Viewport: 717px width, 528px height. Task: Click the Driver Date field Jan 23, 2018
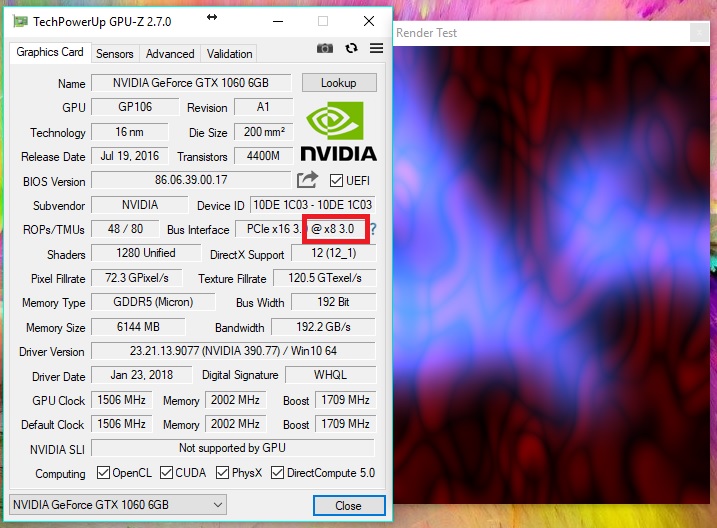point(142,375)
